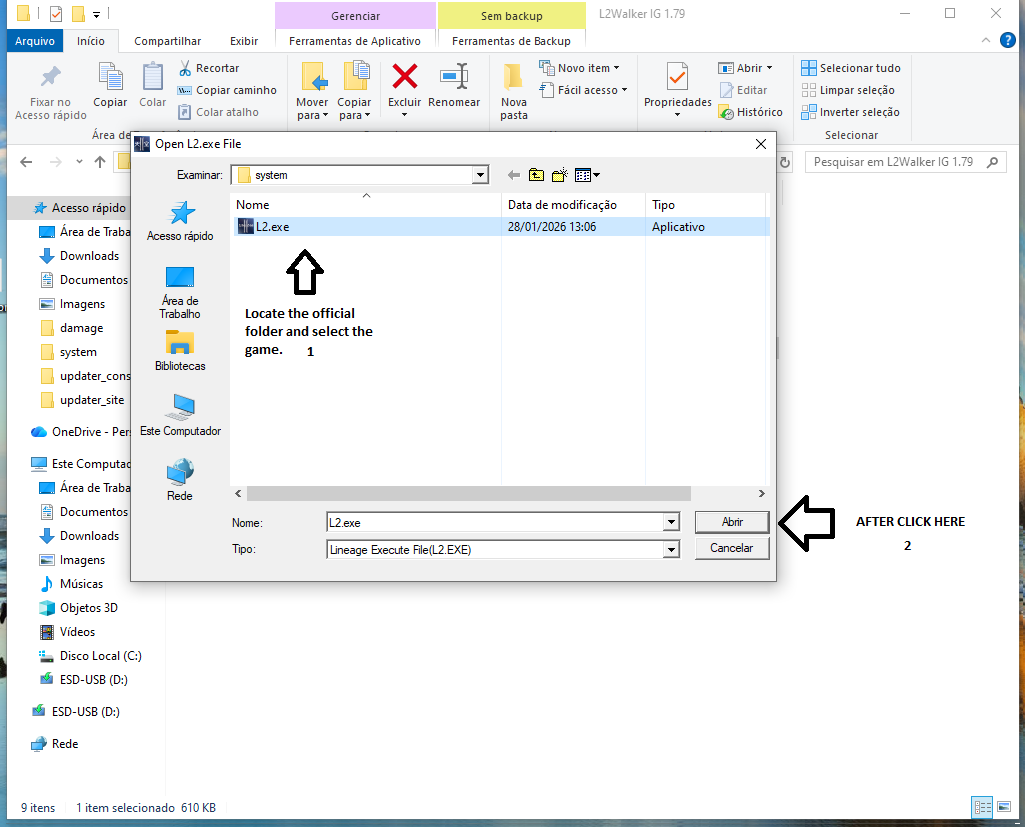The height and width of the screenshot is (827, 1025).
Task: Expand the Tipo file type dropdown arrow
Action: tap(671, 550)
